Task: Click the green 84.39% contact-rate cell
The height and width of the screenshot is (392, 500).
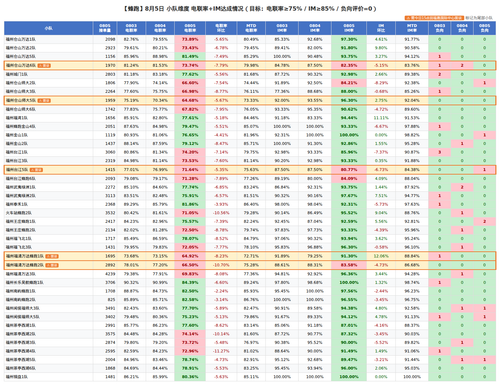Action: tap(190, 283)
